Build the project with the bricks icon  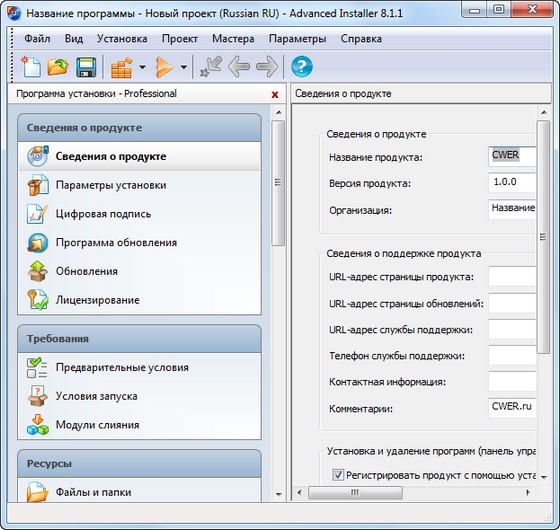122,67
